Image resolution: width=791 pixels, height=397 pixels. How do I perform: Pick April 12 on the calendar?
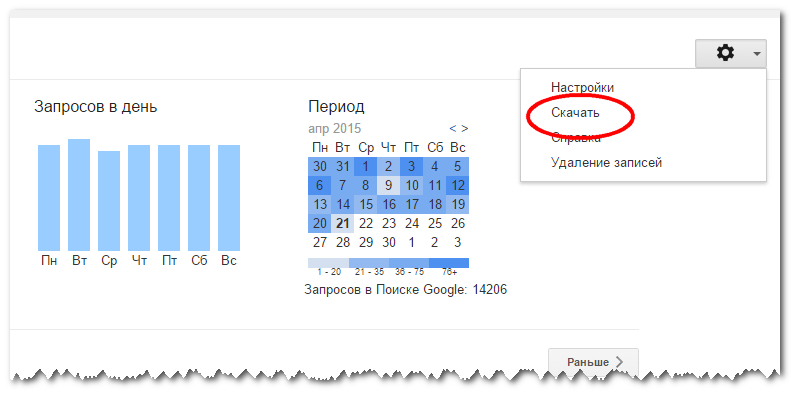coord(458,185)
